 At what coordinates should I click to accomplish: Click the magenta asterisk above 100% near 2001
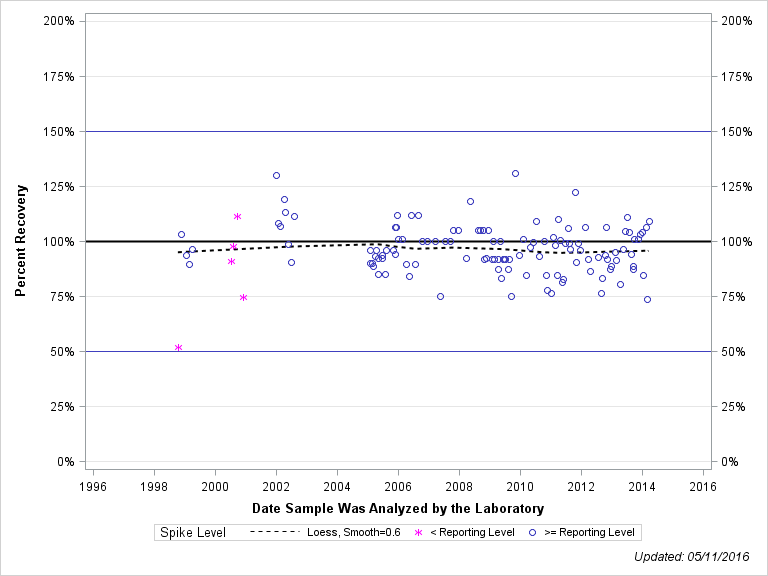click(x=237, y=216)
